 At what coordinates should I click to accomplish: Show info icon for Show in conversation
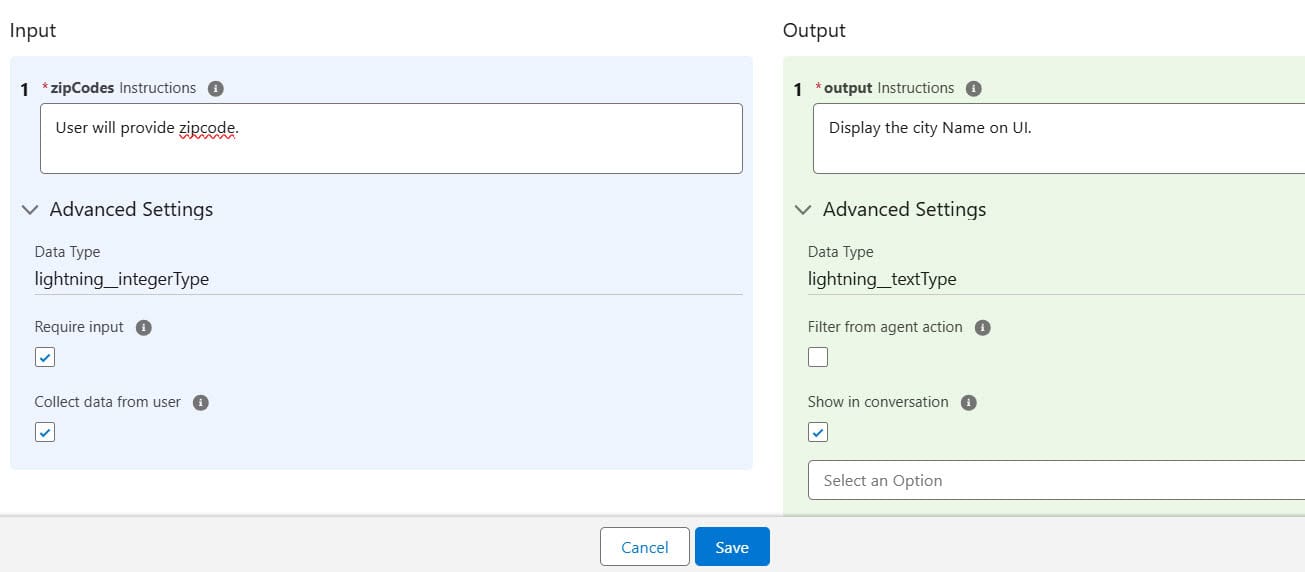coord(968,402)
